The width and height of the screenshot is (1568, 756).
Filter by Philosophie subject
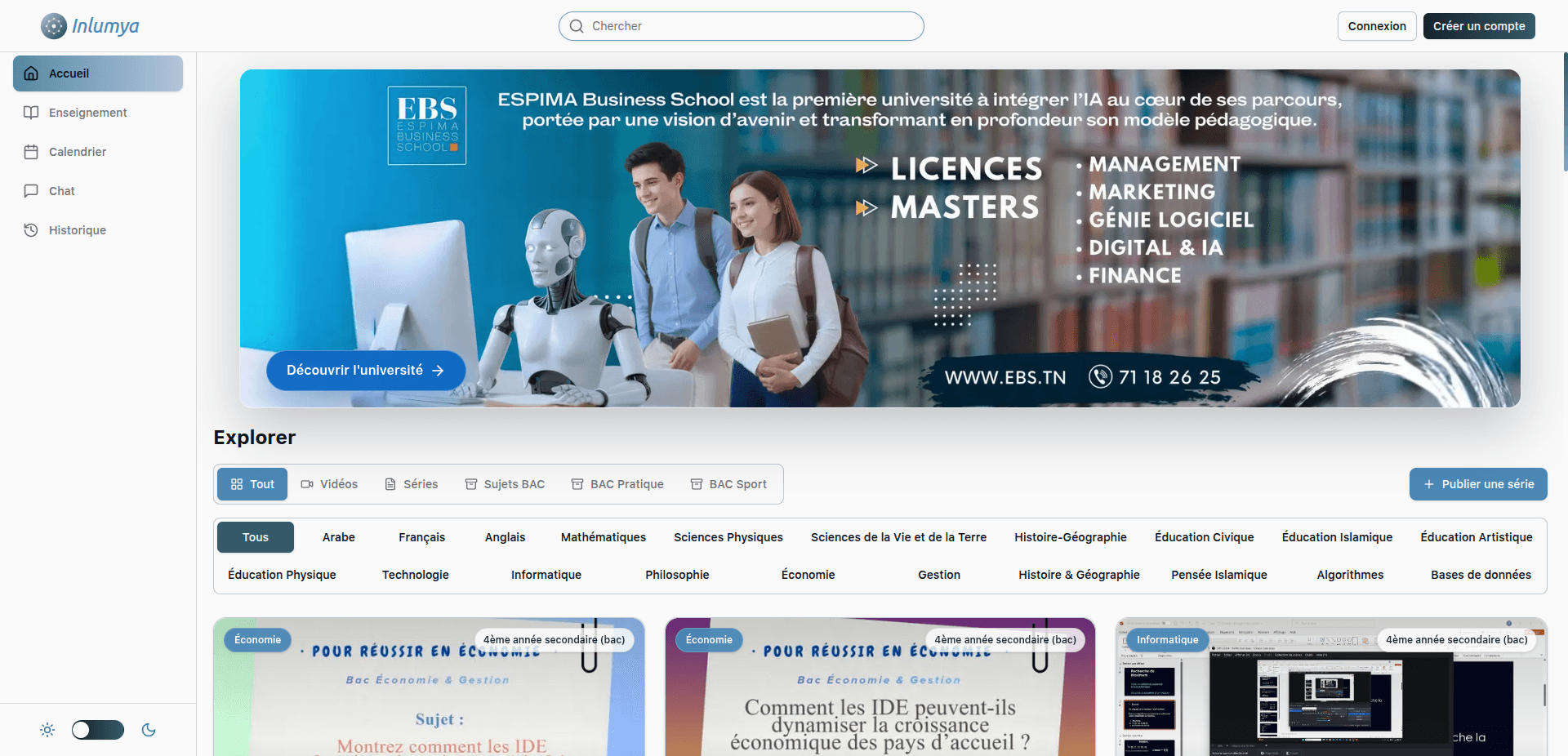[677, 575]
